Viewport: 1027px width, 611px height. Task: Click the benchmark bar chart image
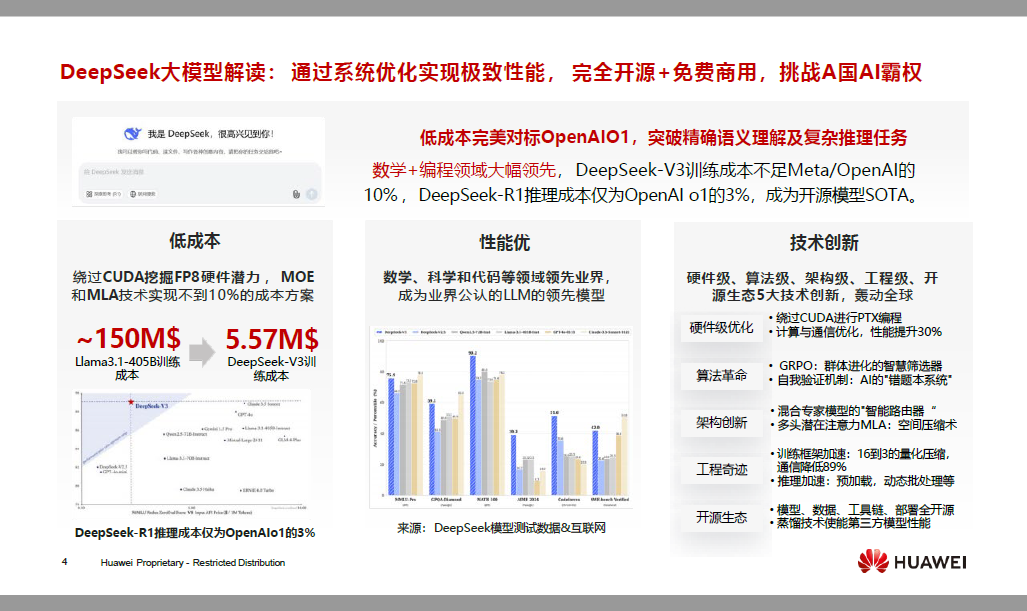tap(501, 417)
